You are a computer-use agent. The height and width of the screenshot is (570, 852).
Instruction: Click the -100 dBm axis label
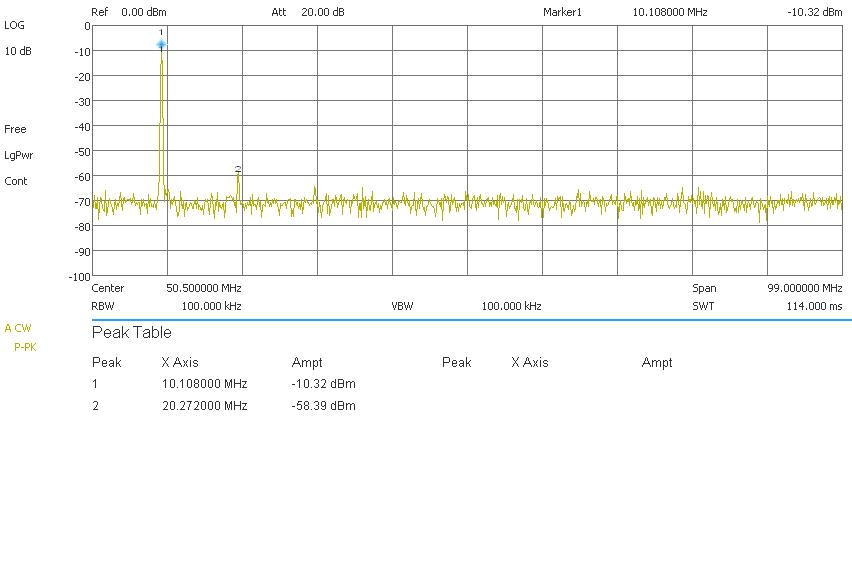[x=79, y=277]
